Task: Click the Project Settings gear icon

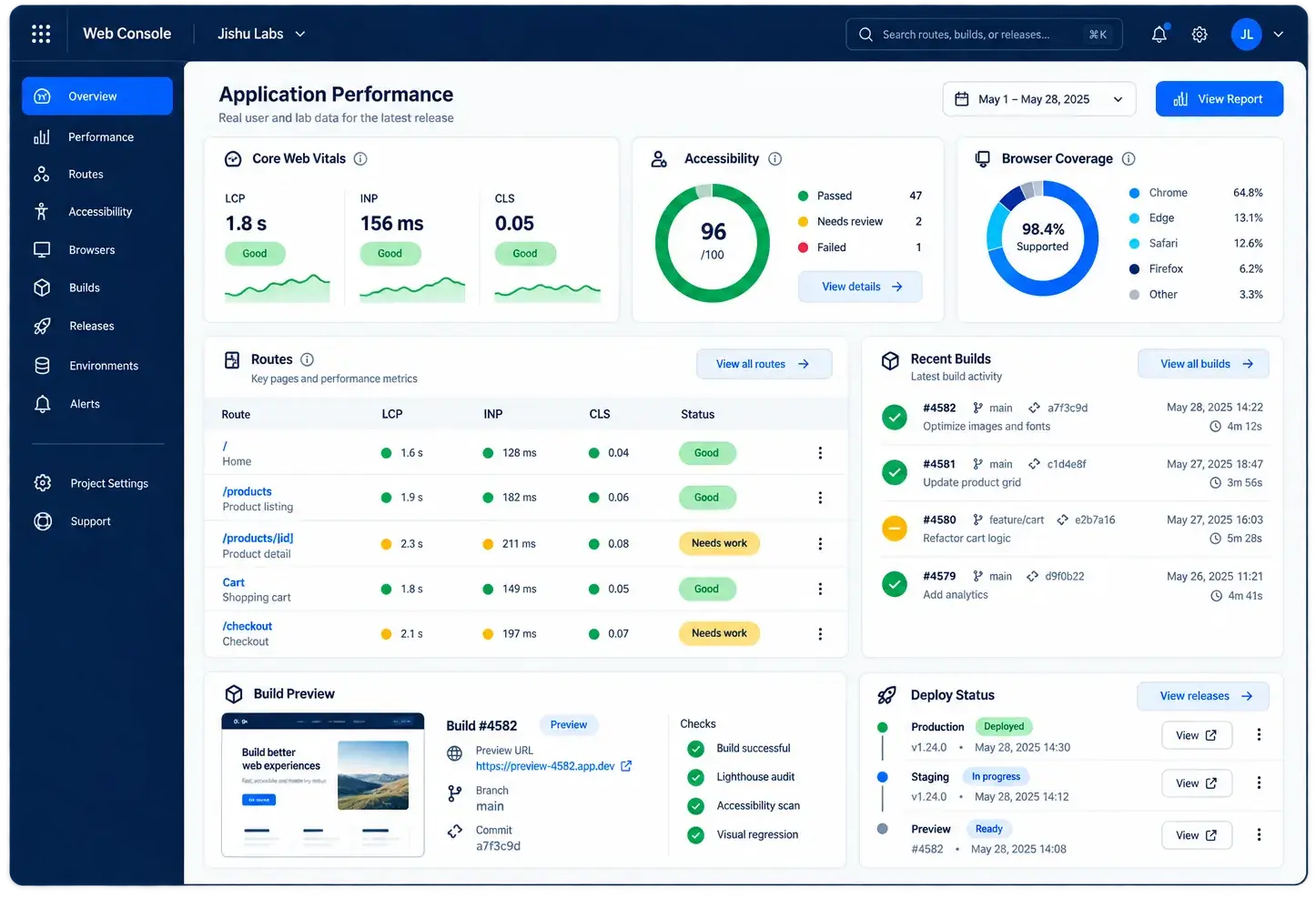Action: tap(42, 483)
